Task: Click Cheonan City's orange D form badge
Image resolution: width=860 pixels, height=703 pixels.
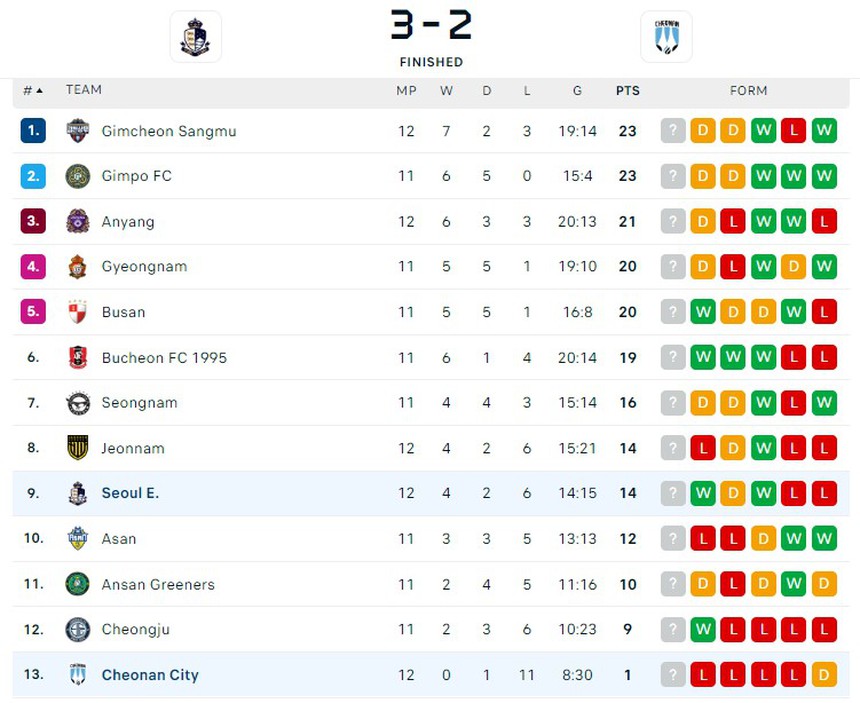Action: [x=824, y=675]
